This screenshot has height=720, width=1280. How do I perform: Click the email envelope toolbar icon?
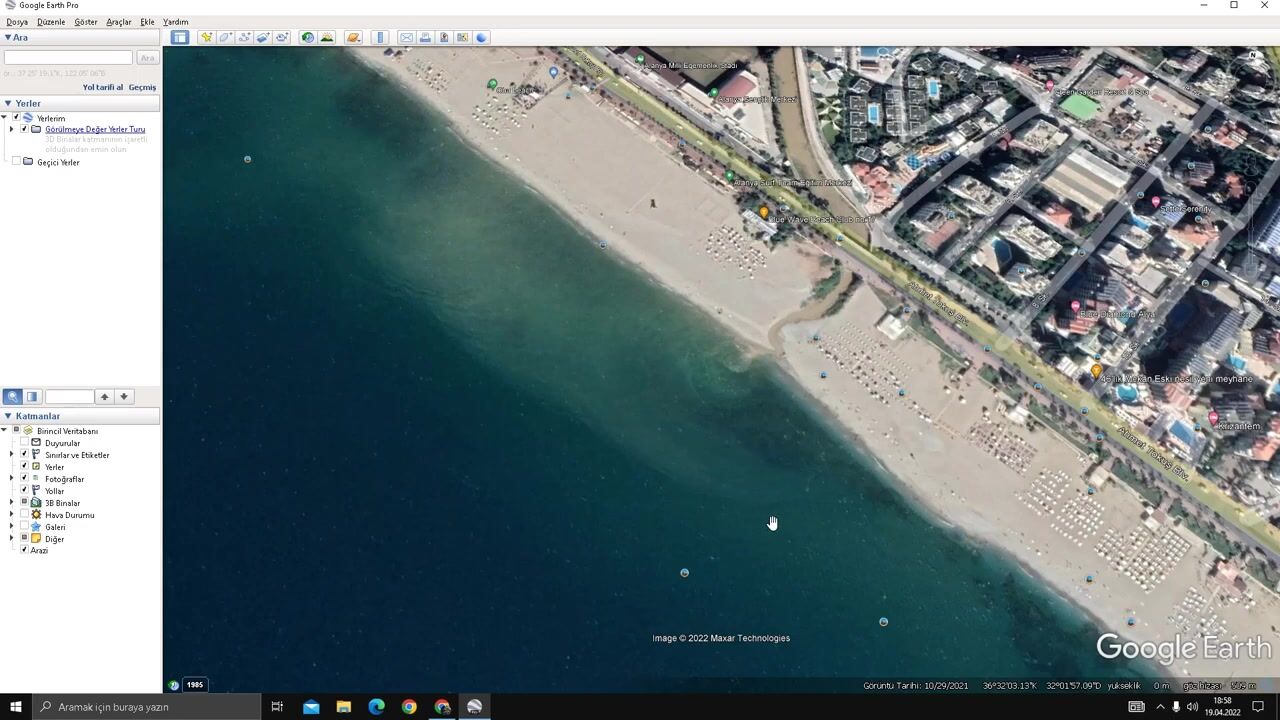pos(406,37)
